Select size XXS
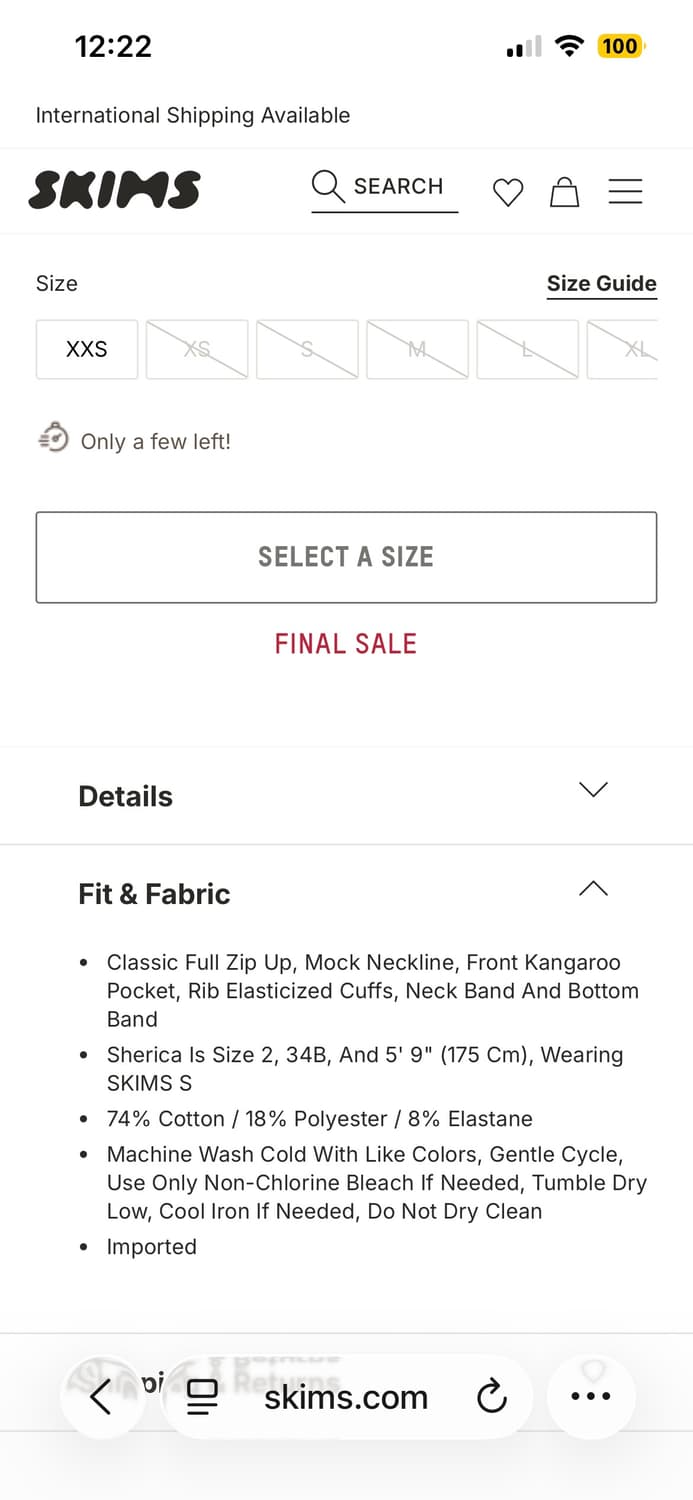 [87, 349]
